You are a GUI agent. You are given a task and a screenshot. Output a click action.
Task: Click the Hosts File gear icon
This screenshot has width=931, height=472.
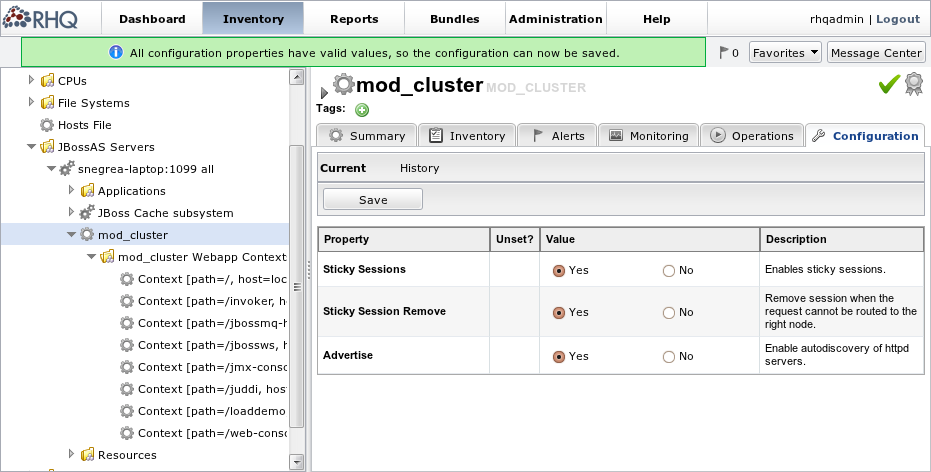point(47,125)
